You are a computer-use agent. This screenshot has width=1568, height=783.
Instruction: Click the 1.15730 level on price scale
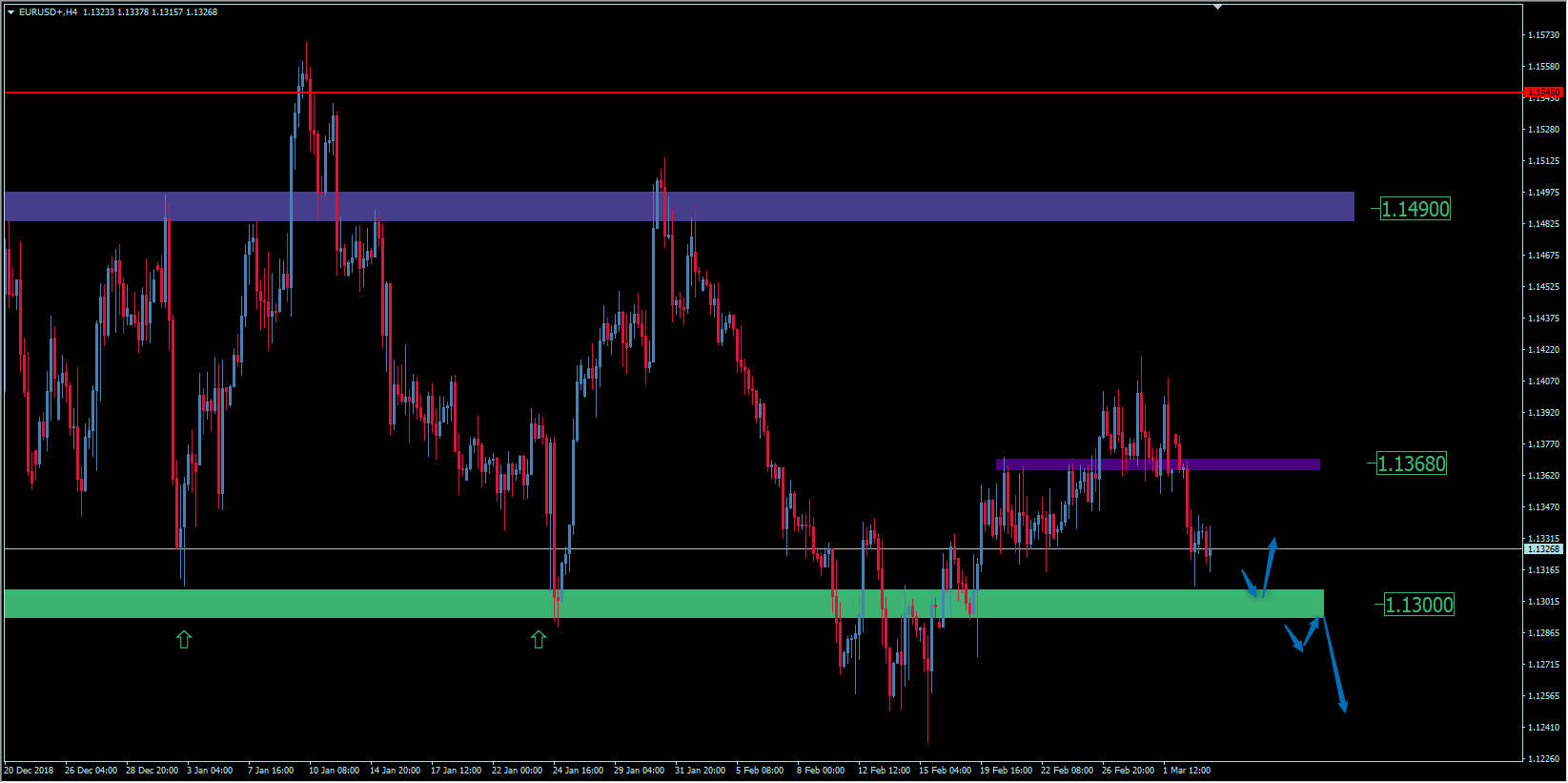1543,35
